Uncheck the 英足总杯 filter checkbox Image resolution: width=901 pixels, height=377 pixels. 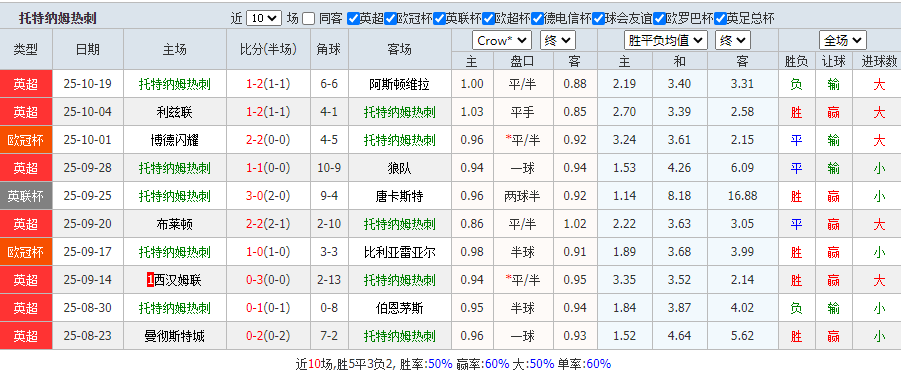click(x=721, y=18)
